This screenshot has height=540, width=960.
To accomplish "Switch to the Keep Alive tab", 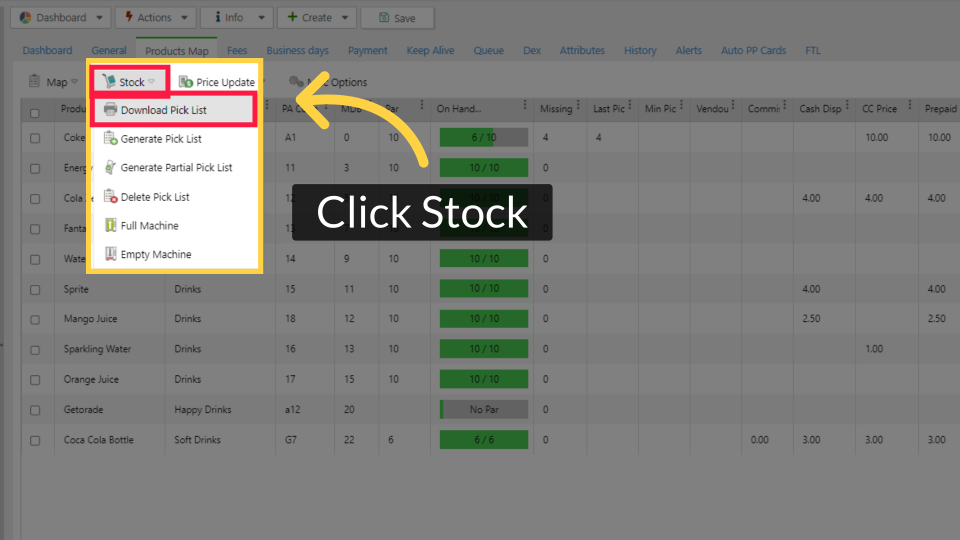I will pyautogui.click(x=430, y=50).
